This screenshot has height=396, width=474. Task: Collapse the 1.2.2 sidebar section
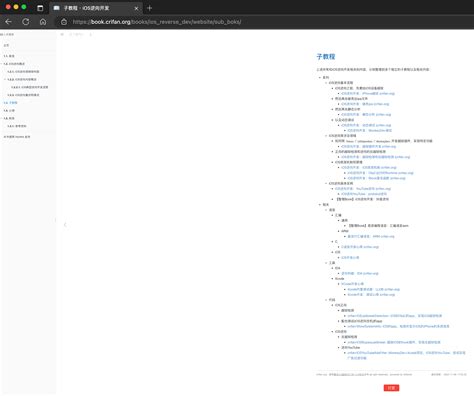point(5,79)
